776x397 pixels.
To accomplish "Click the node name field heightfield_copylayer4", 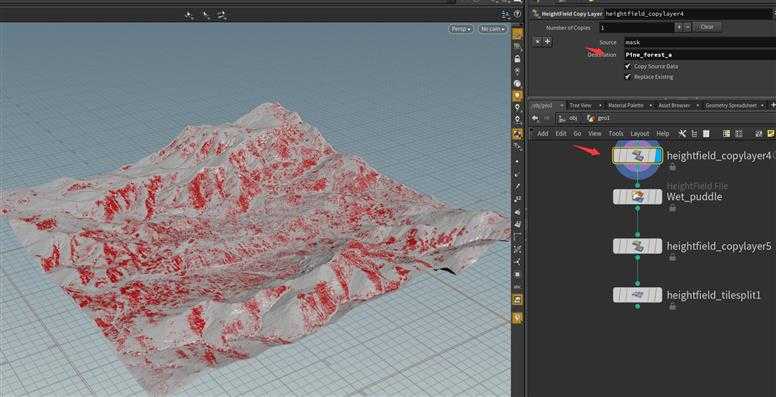I will (x=688, y=14).
